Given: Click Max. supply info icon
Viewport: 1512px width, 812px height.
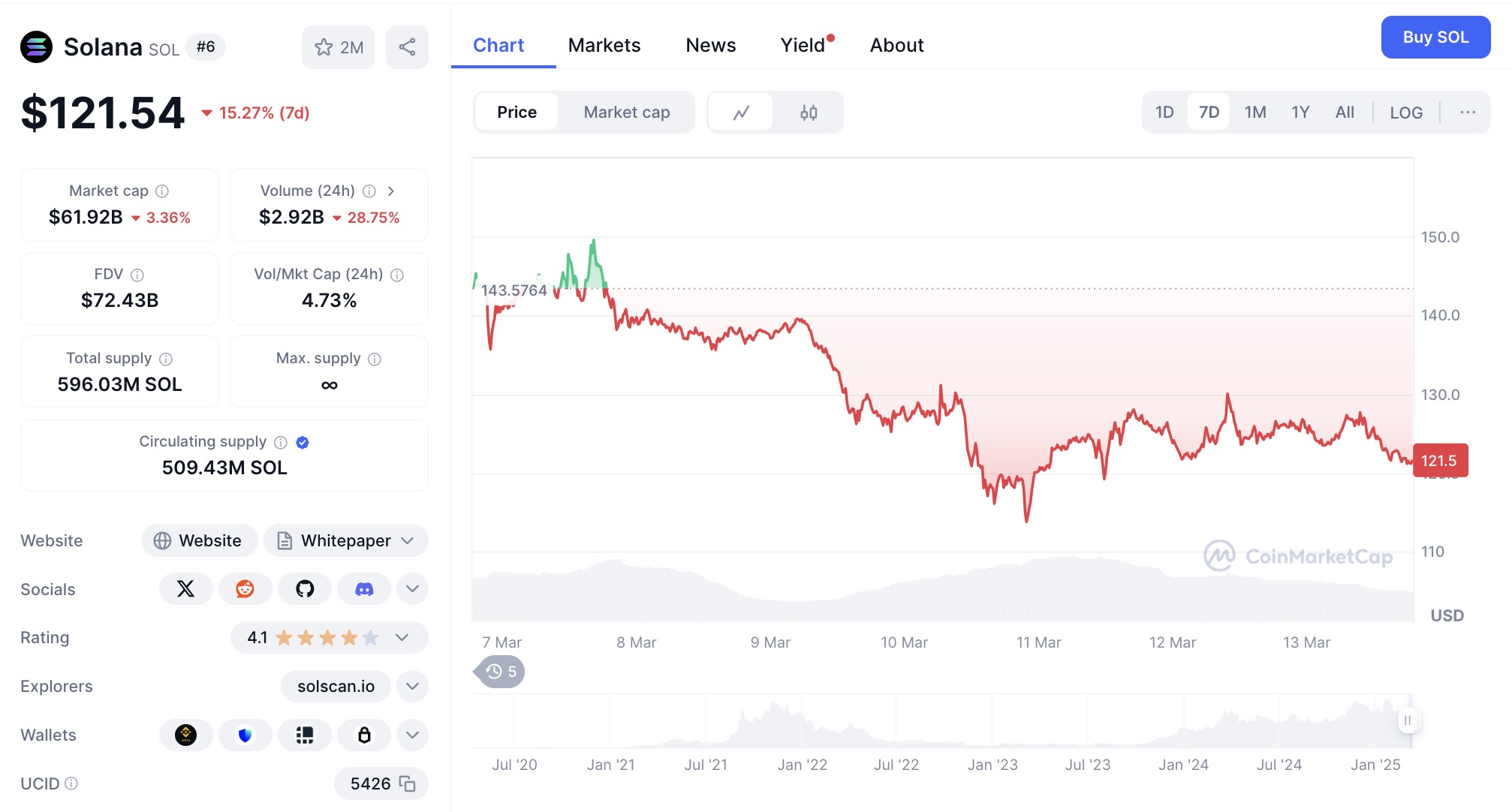Looking at the screenshot, I should pyautogui.click(x=375, y=359).
